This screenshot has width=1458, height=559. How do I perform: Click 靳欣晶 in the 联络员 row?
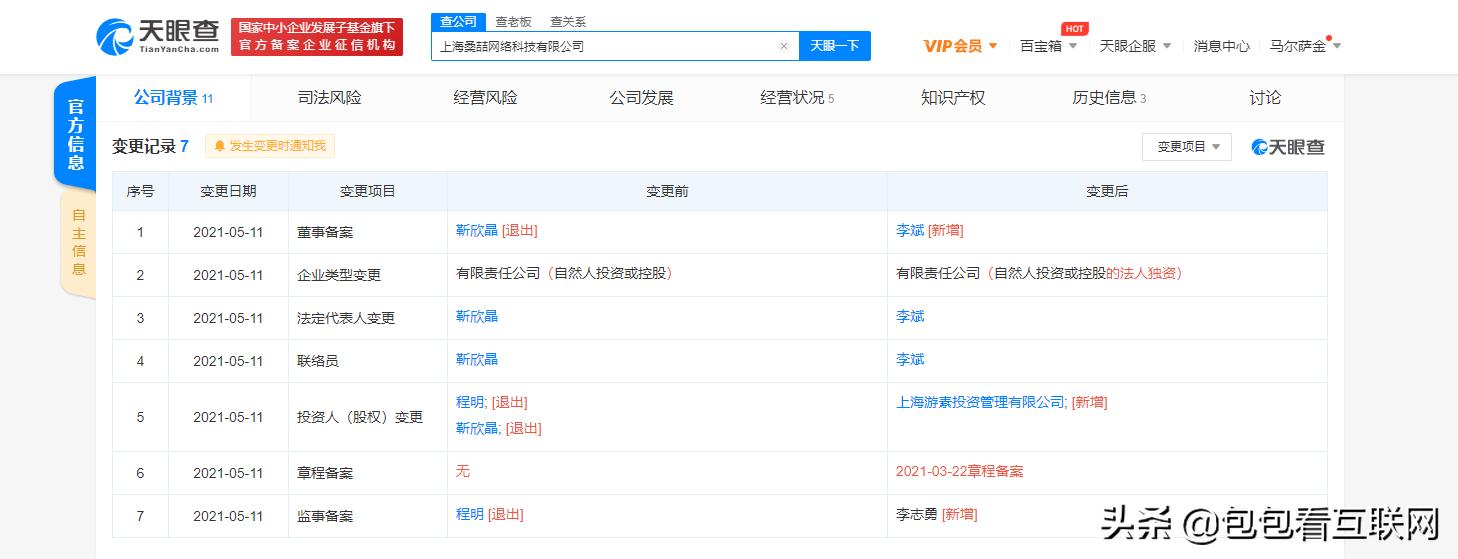click(477, 359)
